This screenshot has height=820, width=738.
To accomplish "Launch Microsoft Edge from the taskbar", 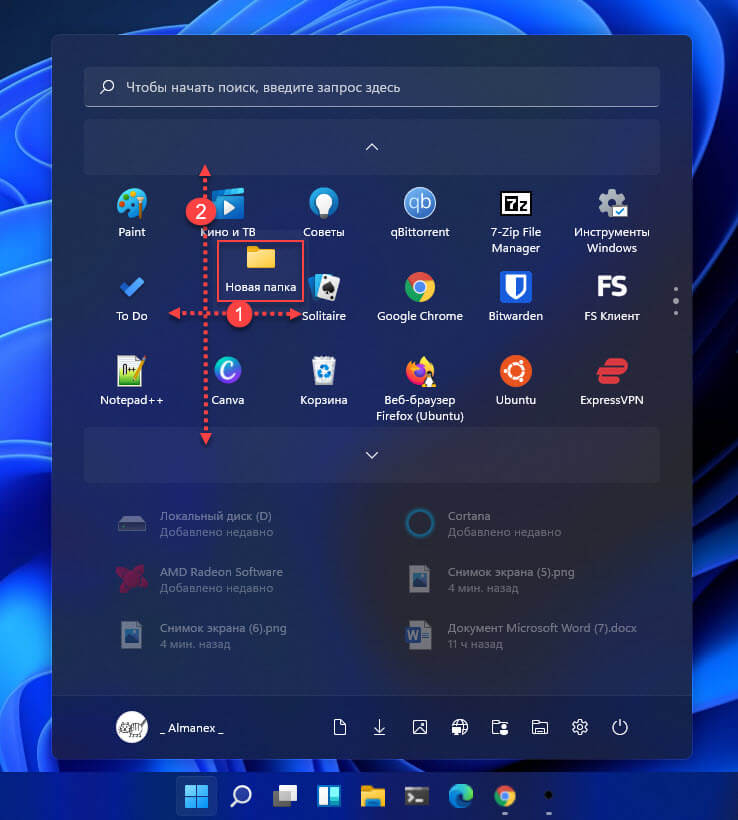I will tap(461, 796).
